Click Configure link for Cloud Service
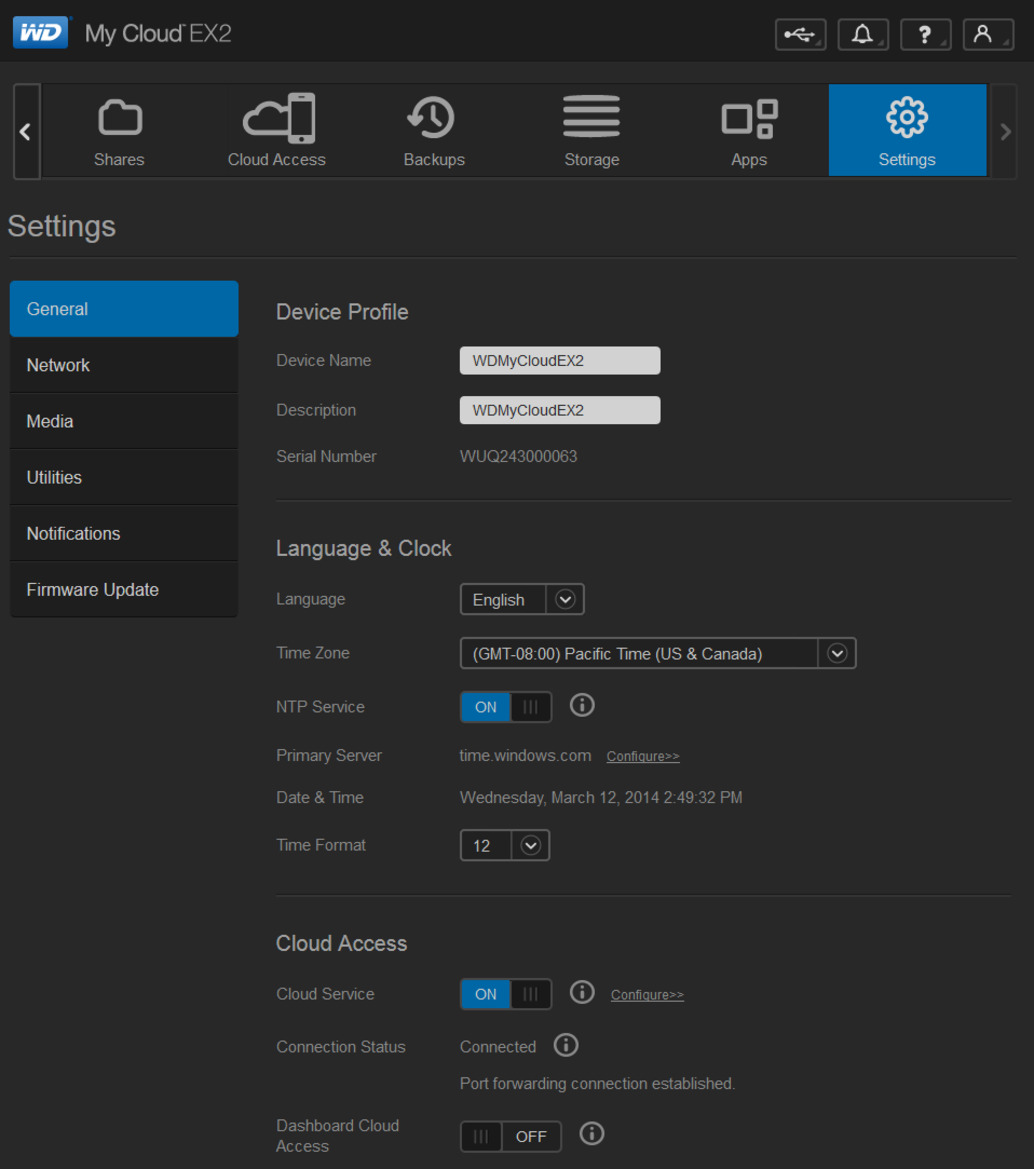1034x1169 pixels. (647, 995)
